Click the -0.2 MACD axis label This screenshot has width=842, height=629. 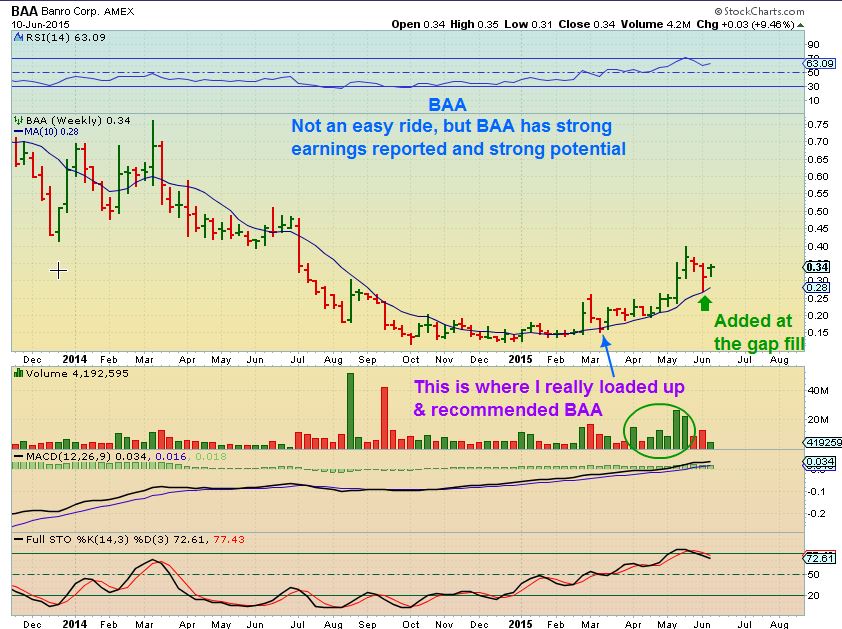817,514
